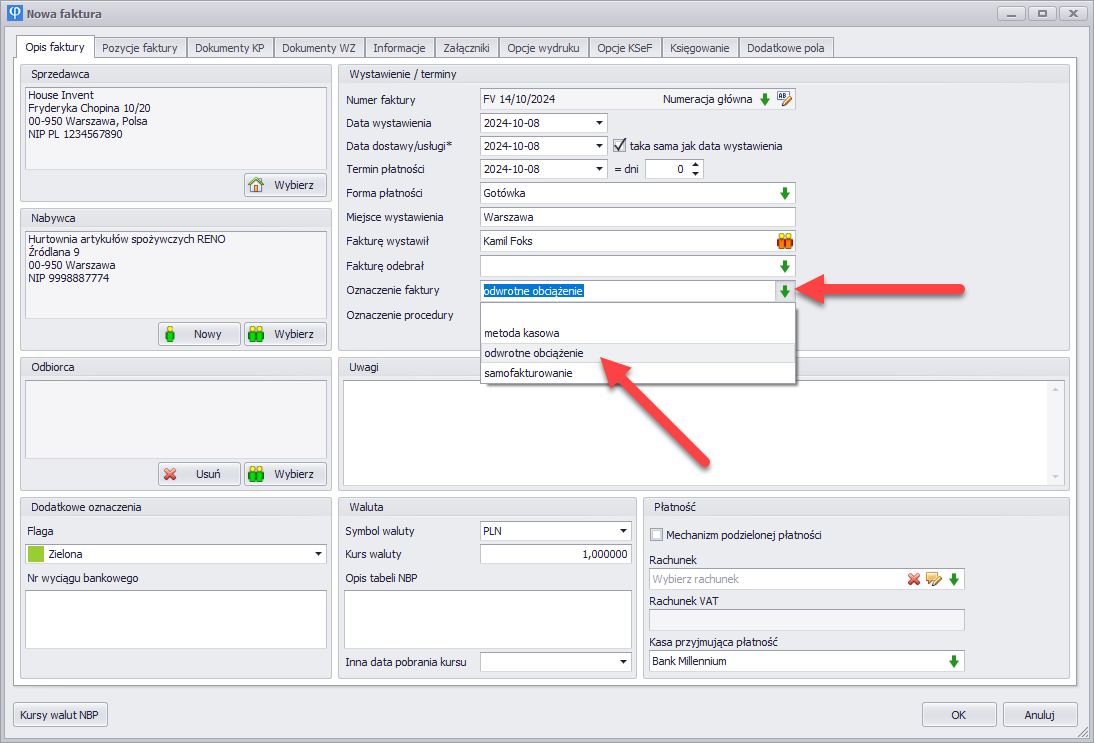This screenshot has width=1094, height=743.
Task: Increase the dni spinner value
Action: [x=697, y=165]
